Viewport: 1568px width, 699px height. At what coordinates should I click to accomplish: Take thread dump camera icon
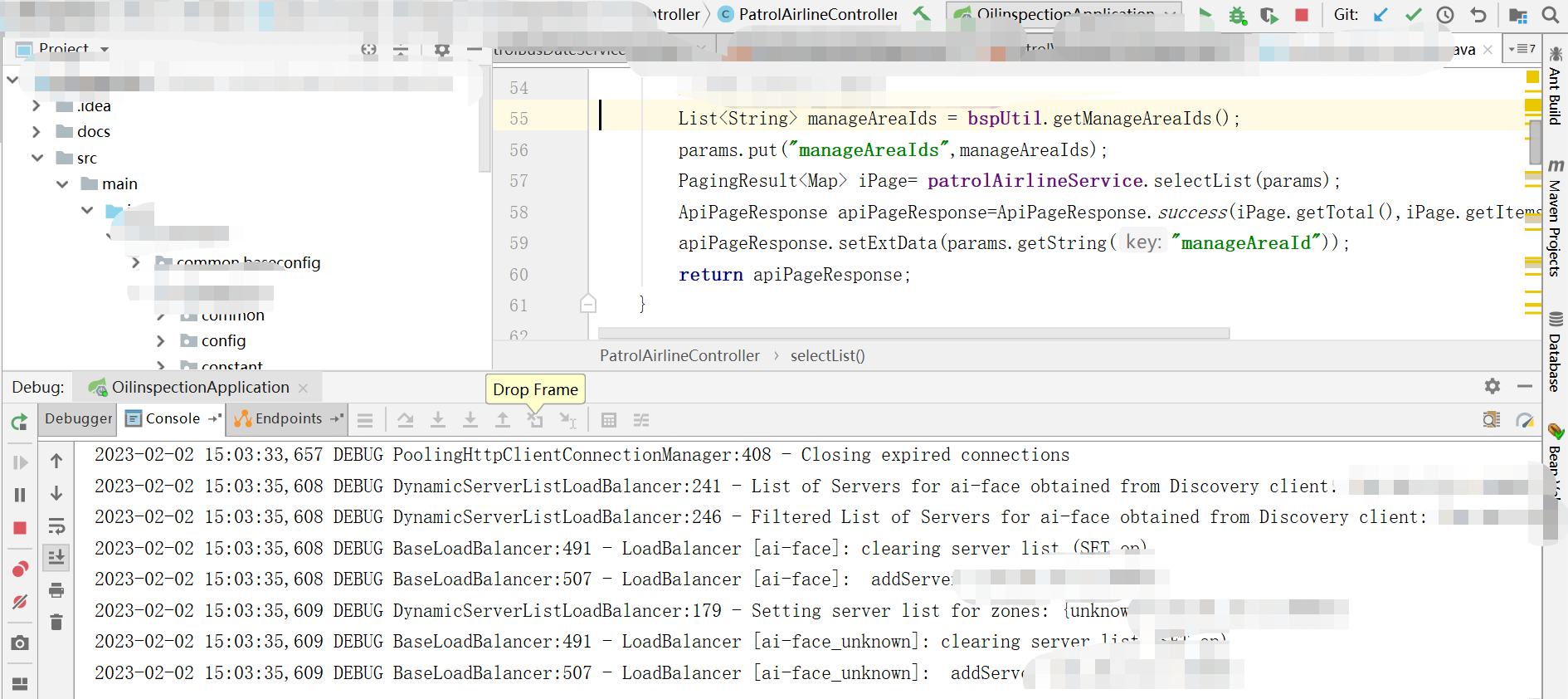tap(20, 643)
